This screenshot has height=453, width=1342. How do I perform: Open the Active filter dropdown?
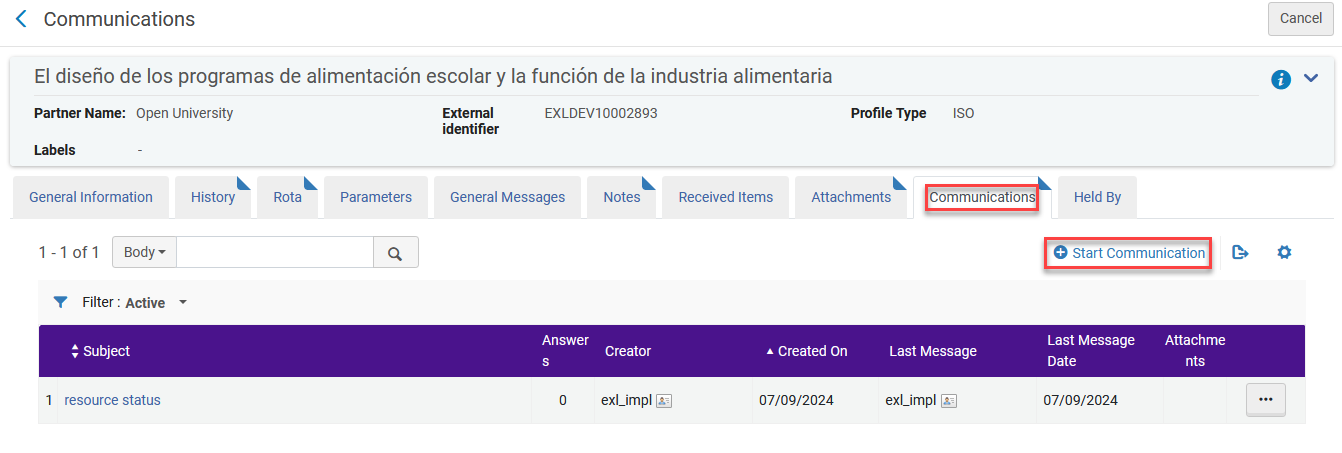coord(182,302)
